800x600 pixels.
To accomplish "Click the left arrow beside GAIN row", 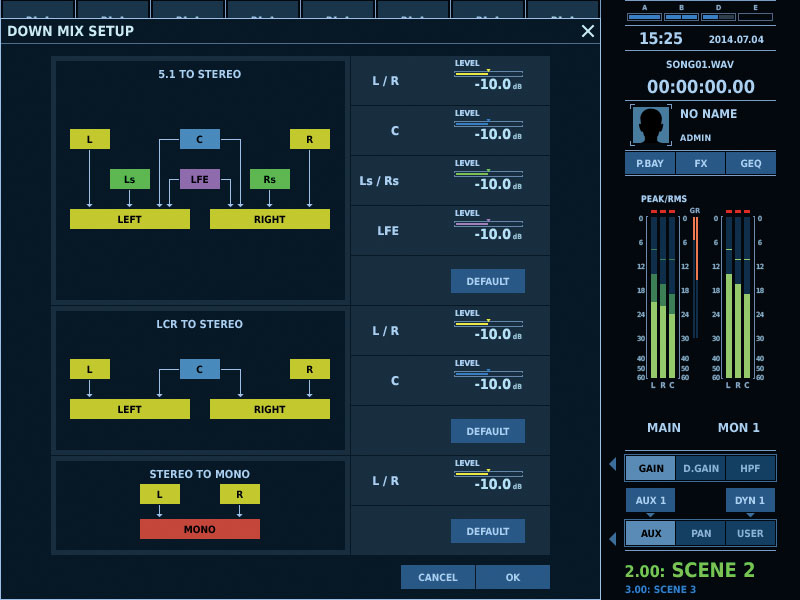I will pos(613,464).
